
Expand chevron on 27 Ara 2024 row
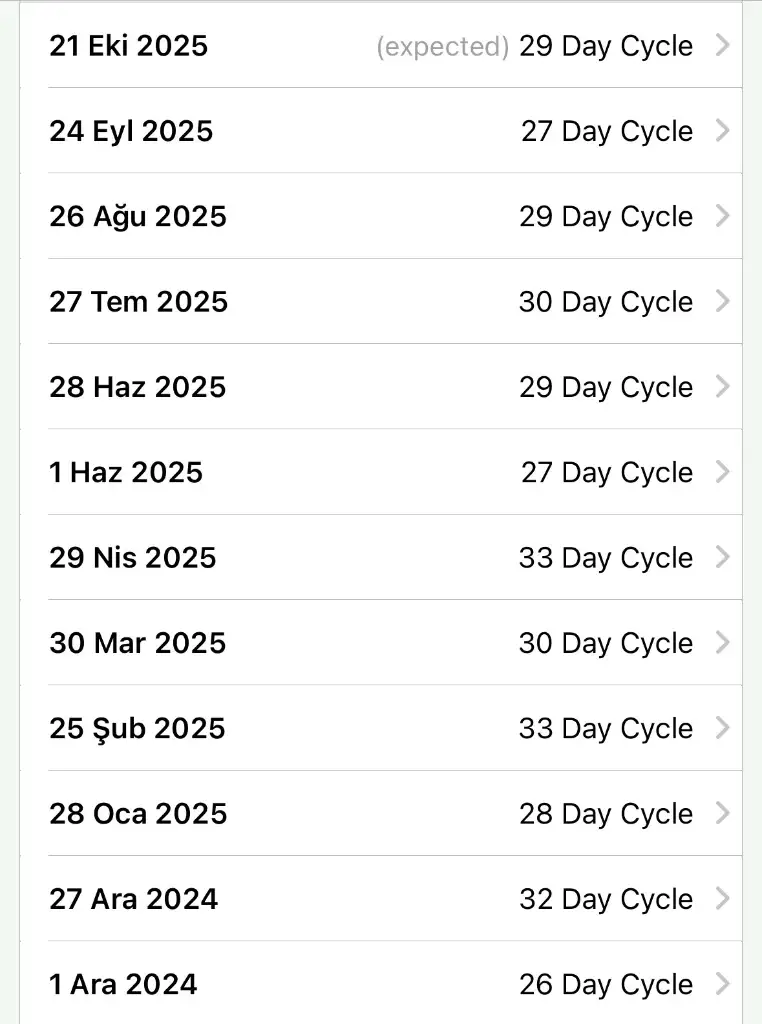[723, 899]
